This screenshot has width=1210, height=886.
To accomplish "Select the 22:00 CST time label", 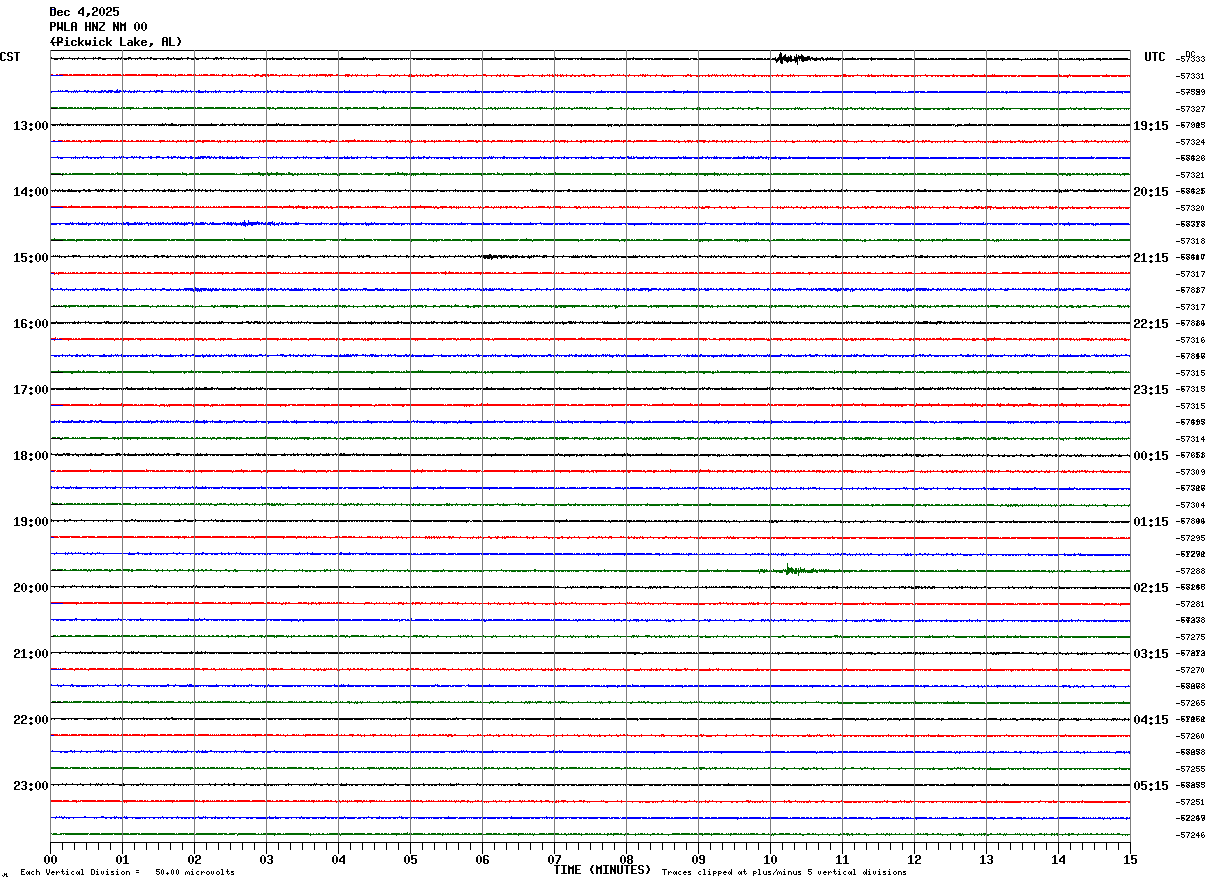I will 30,720.
